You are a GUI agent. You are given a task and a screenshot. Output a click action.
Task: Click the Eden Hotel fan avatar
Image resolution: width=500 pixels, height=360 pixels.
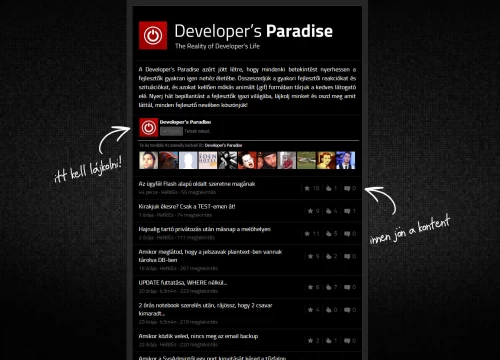tap(208, 160)
